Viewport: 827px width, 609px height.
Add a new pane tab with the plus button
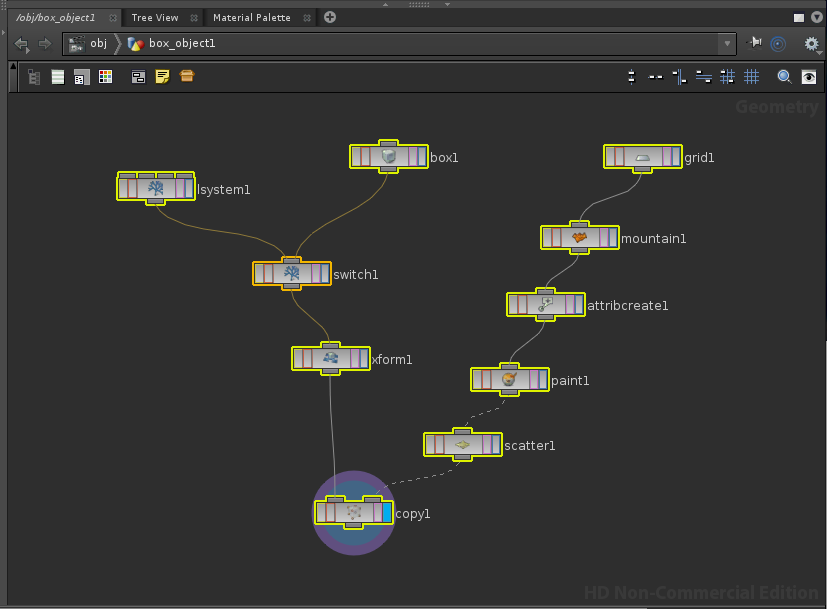(x=328, y=17)
